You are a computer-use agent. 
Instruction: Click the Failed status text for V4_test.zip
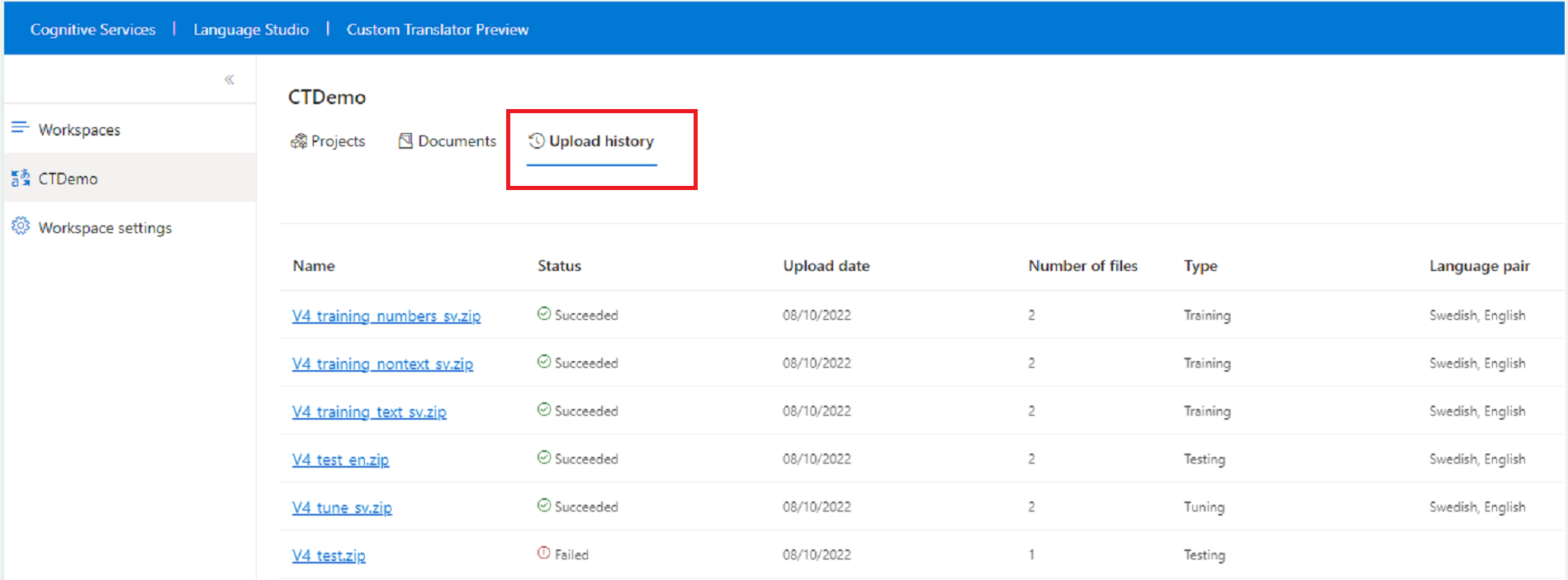(571, 554)
